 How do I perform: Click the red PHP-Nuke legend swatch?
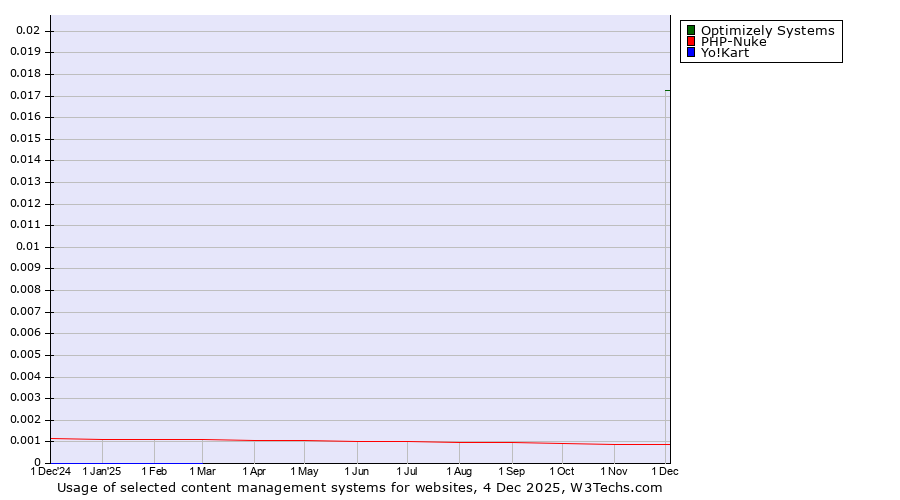[690, 41]
